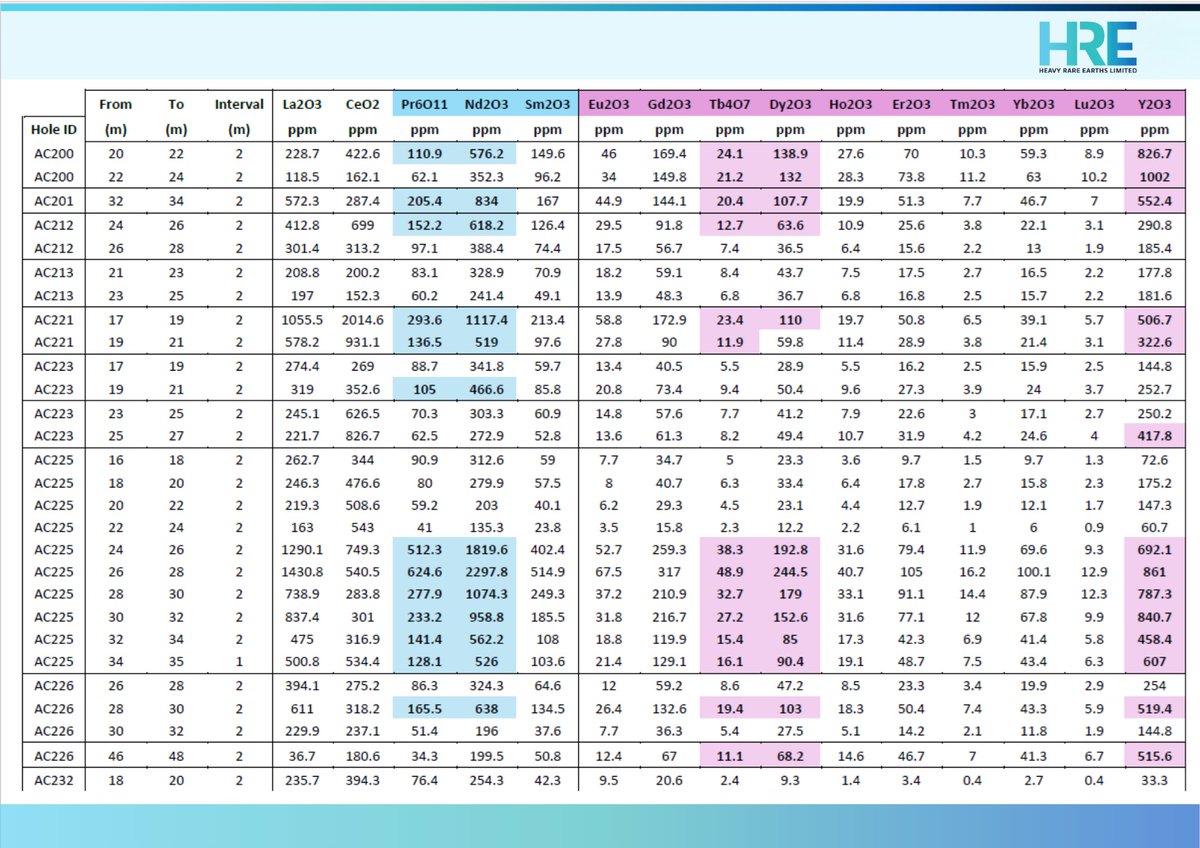Viewport: 1200px width, 848px height.
Task: Select the Nd2O3 value '2297.8'
Action: tap(486, 572)
